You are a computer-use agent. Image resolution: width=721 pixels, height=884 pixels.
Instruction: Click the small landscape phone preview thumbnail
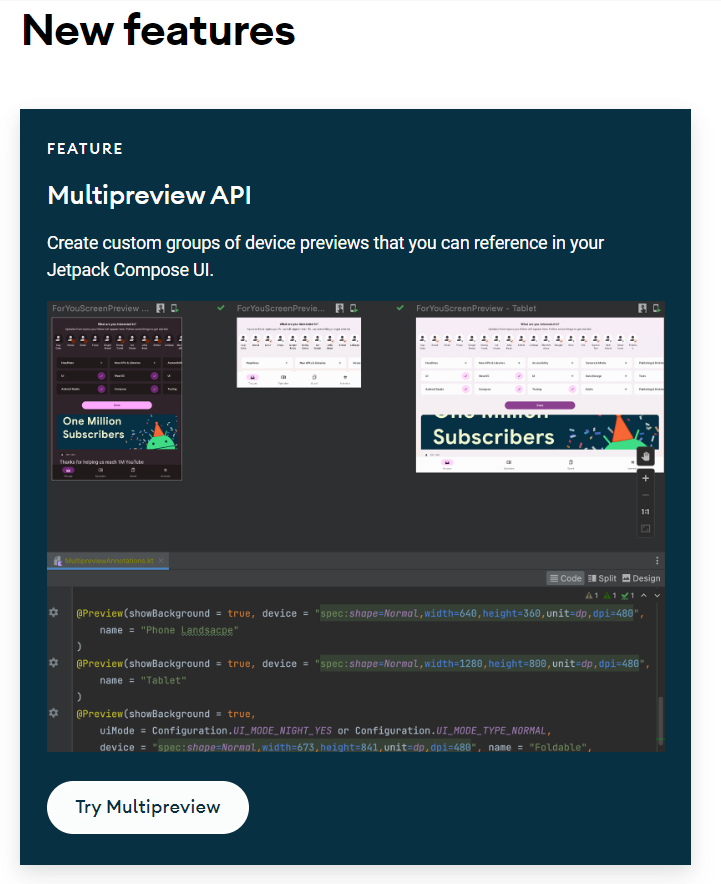pyautogui.click(x=299, y=352)
